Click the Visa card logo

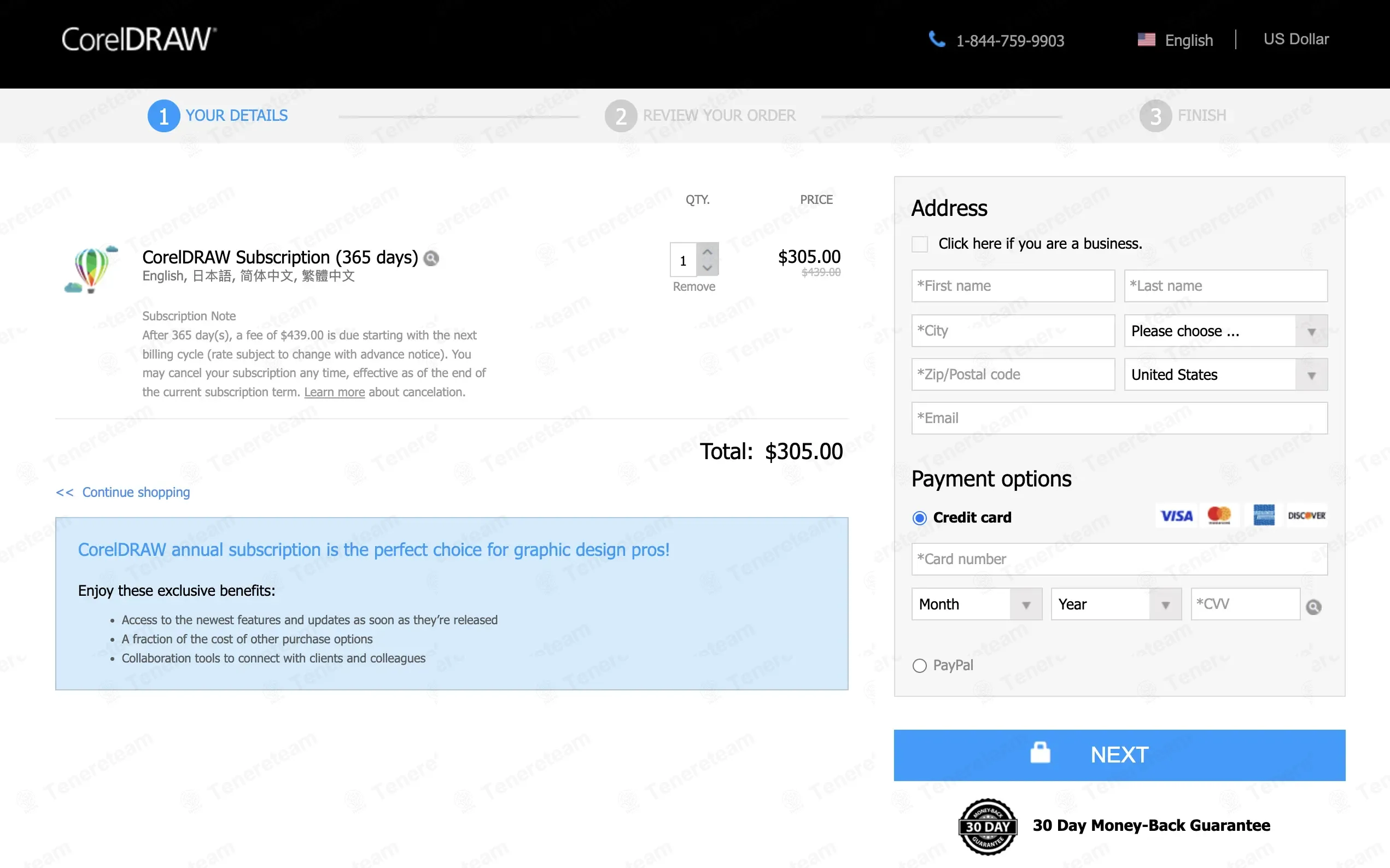click(1176, 515)
